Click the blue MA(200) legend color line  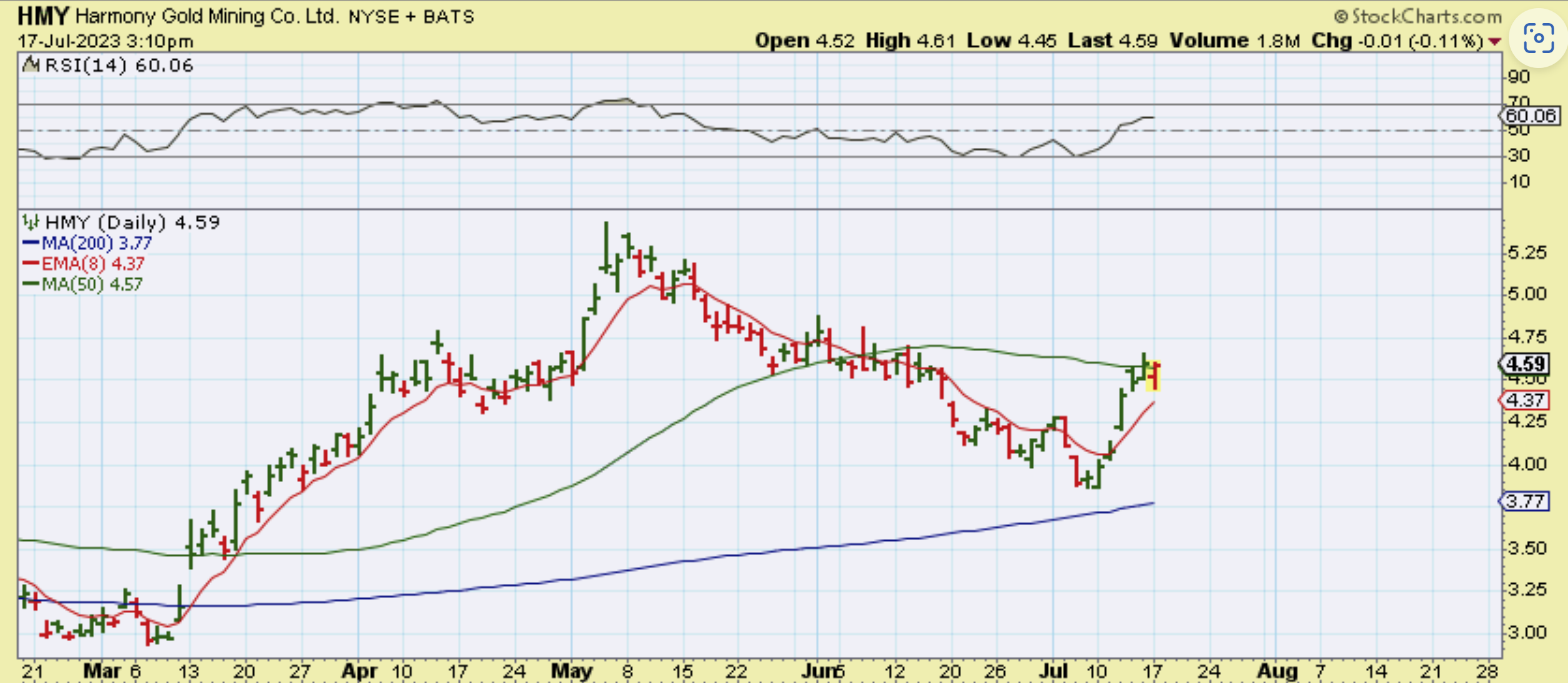[31, 243]
